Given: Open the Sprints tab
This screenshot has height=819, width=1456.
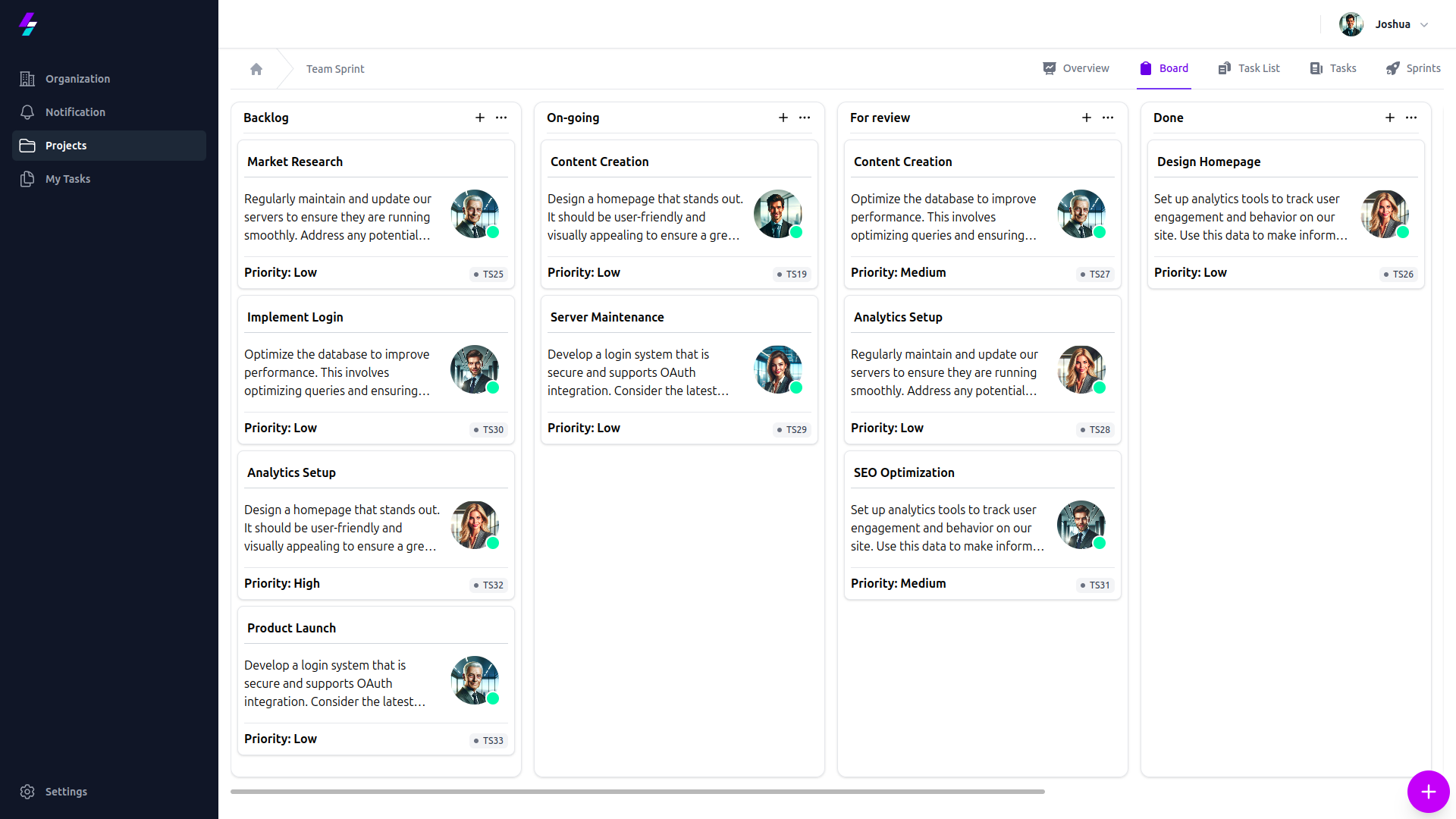Looking at the screenshot, I should (1413, 68).
